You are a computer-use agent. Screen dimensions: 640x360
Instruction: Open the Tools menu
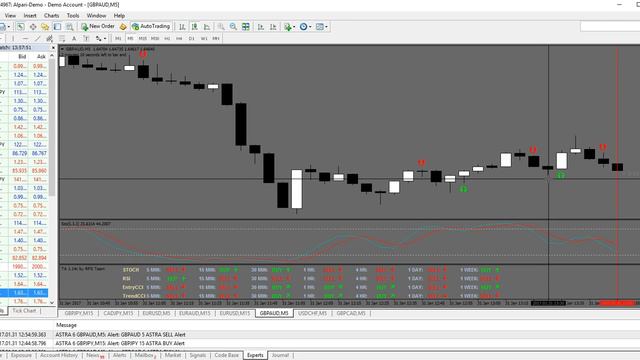coord(73,16)
